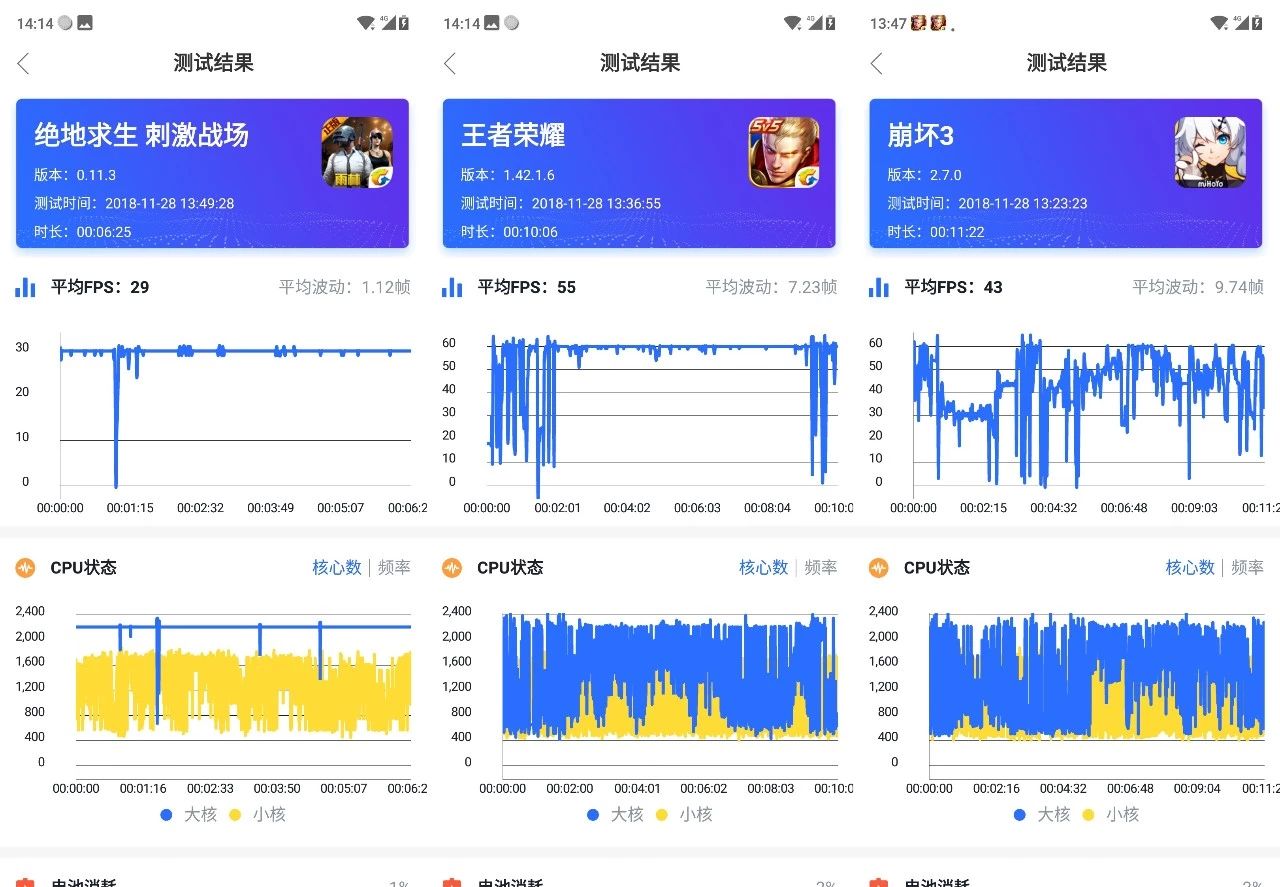Viewport: 1280px width, 887px height.
Task: Select the 平均波动：7.23帧 text
Action: (x=771, y=288)
